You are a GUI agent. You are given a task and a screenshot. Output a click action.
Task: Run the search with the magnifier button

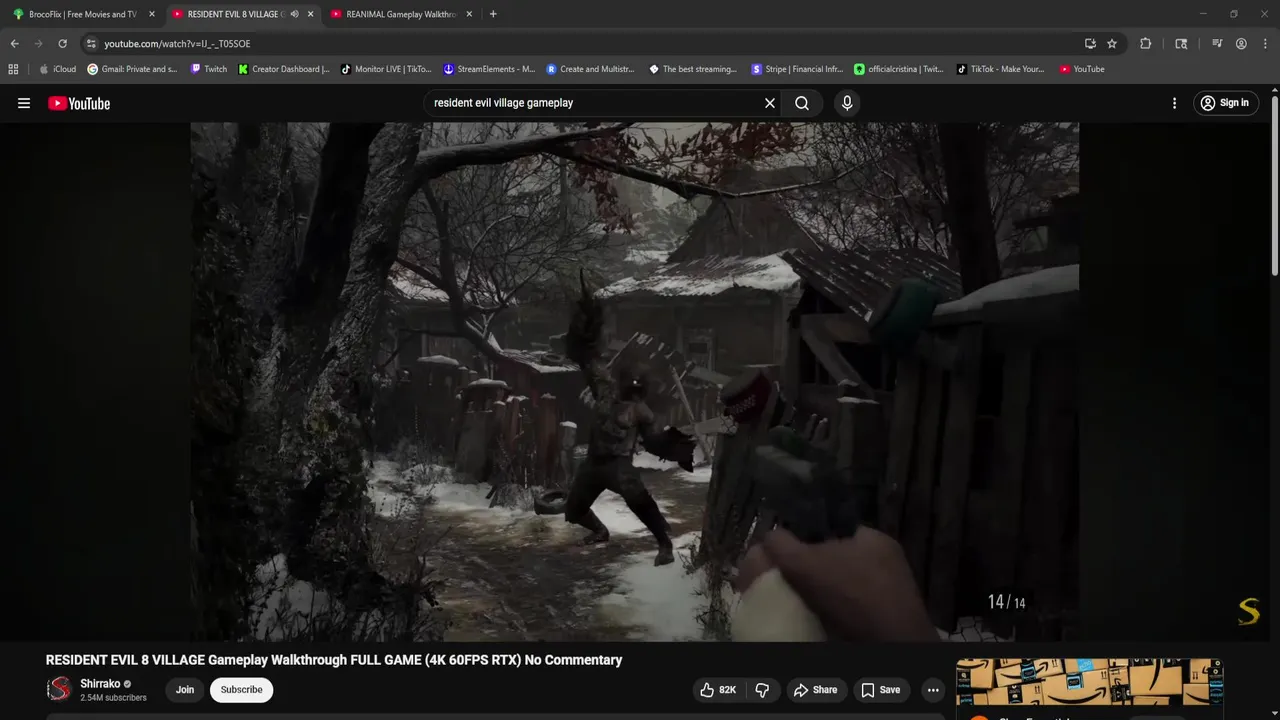click(802, 103)
